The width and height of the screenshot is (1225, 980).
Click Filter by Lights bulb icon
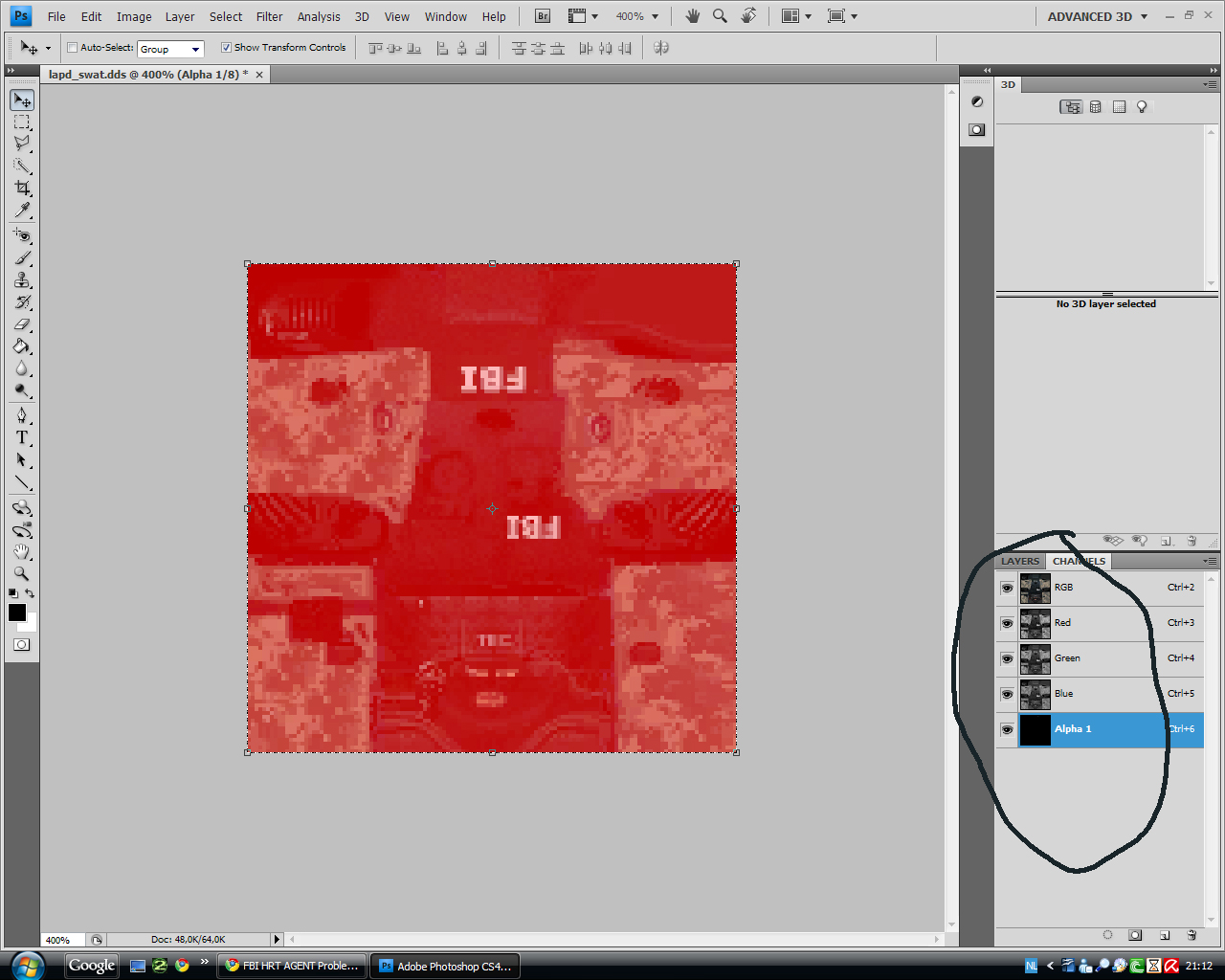(1142, 107)
